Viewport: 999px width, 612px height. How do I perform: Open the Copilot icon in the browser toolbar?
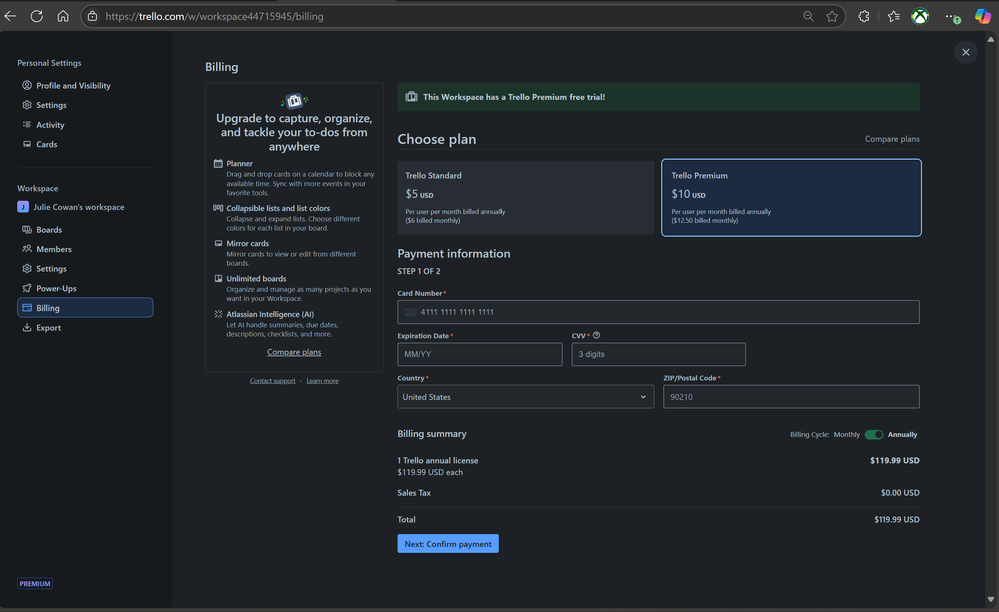(983, 17)
